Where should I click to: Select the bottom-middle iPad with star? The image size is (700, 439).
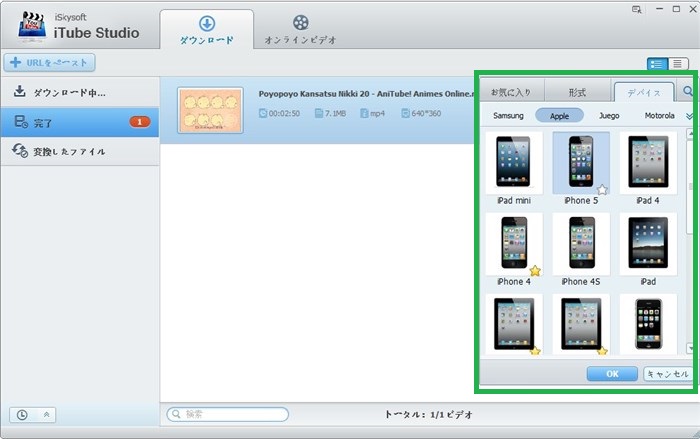pos(581,324)
